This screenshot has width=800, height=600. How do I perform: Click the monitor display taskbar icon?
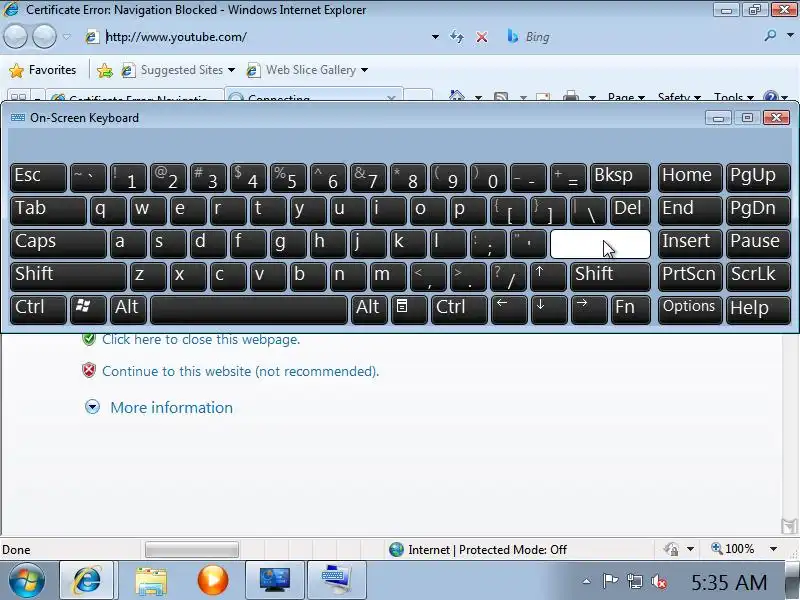(x=274, y=580)
